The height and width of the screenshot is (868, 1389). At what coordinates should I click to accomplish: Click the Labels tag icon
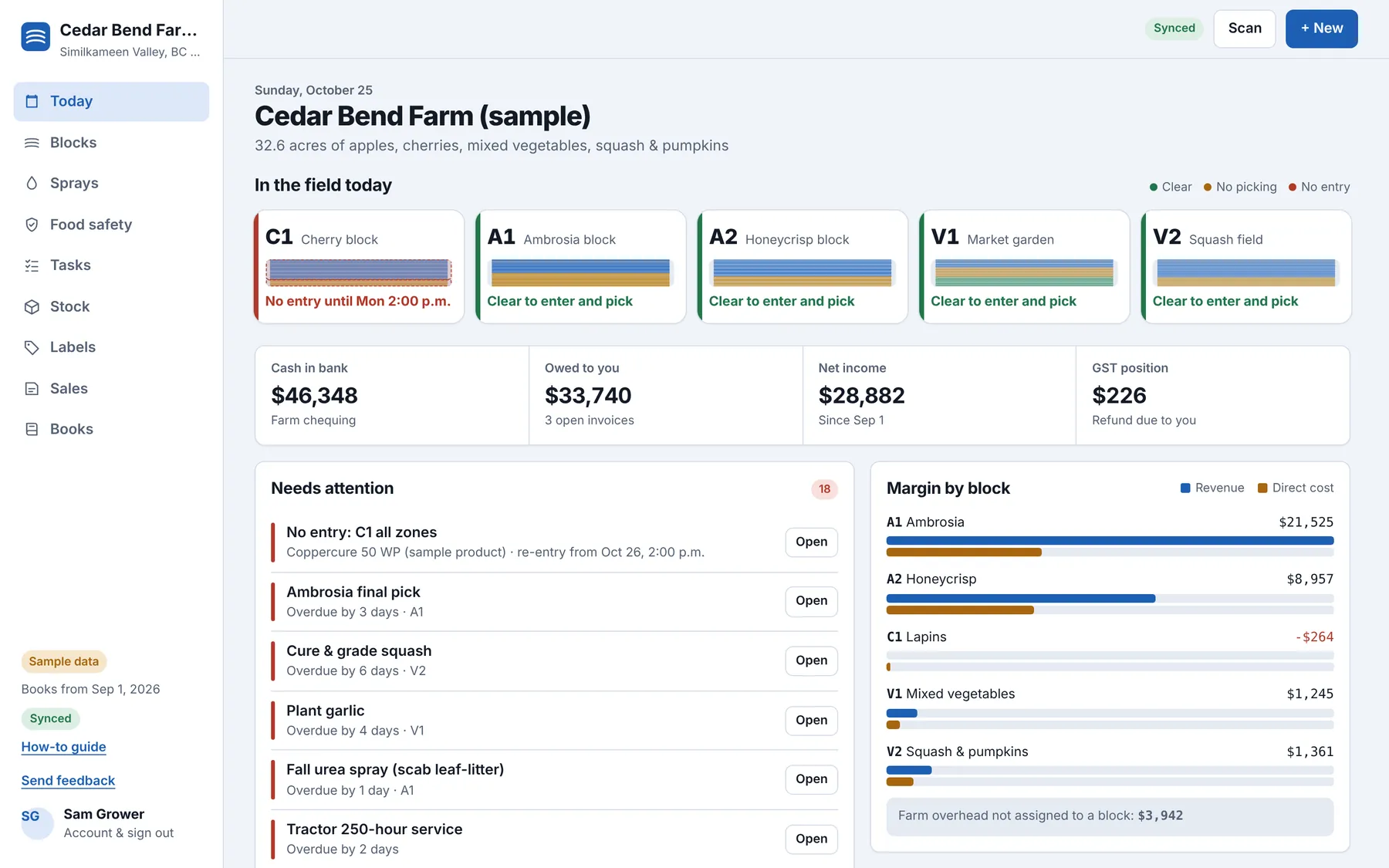32,347
